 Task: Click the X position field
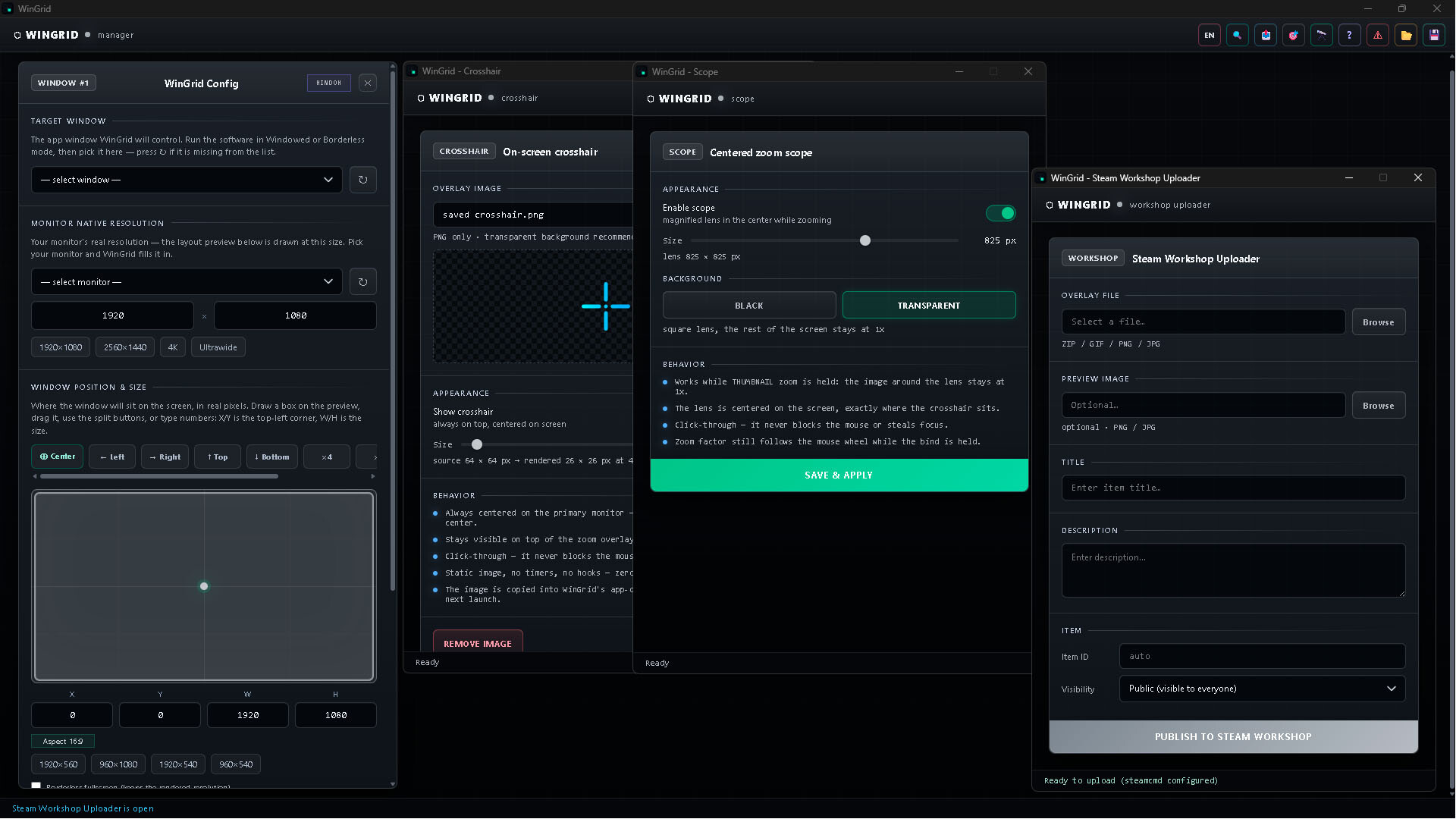click(72, 715)
